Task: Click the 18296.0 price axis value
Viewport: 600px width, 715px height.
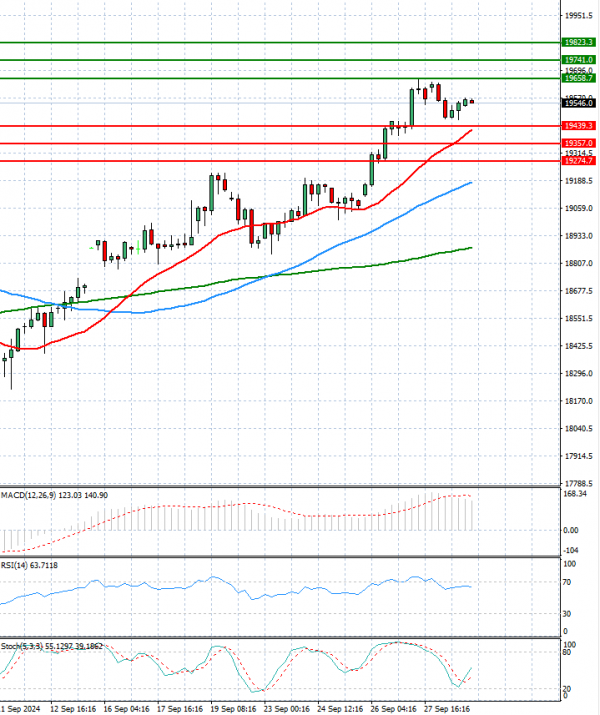Action: pyautogui.click(x=579, y=373)
